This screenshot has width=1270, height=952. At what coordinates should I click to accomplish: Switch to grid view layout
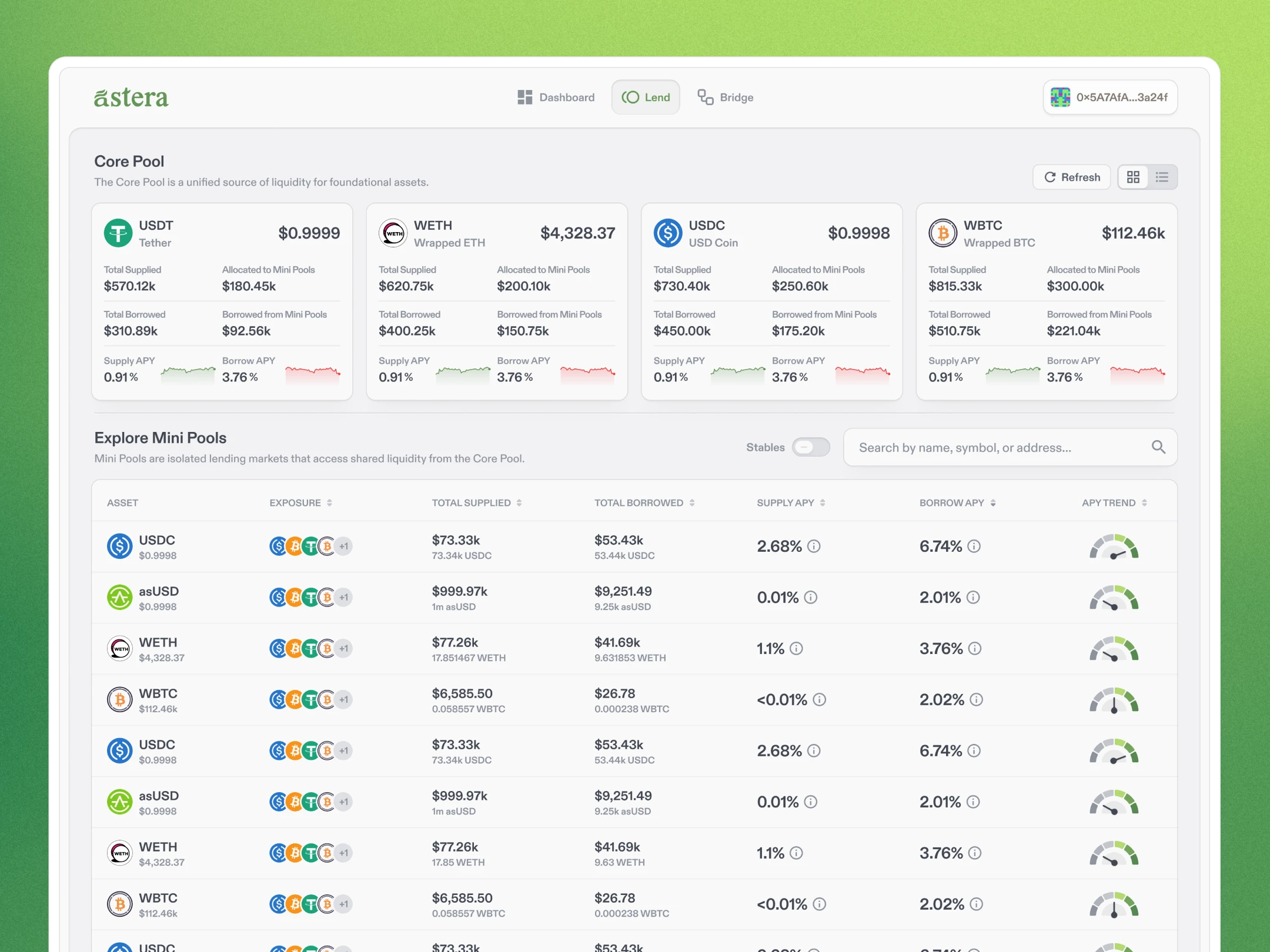[x=1133, y=177]
